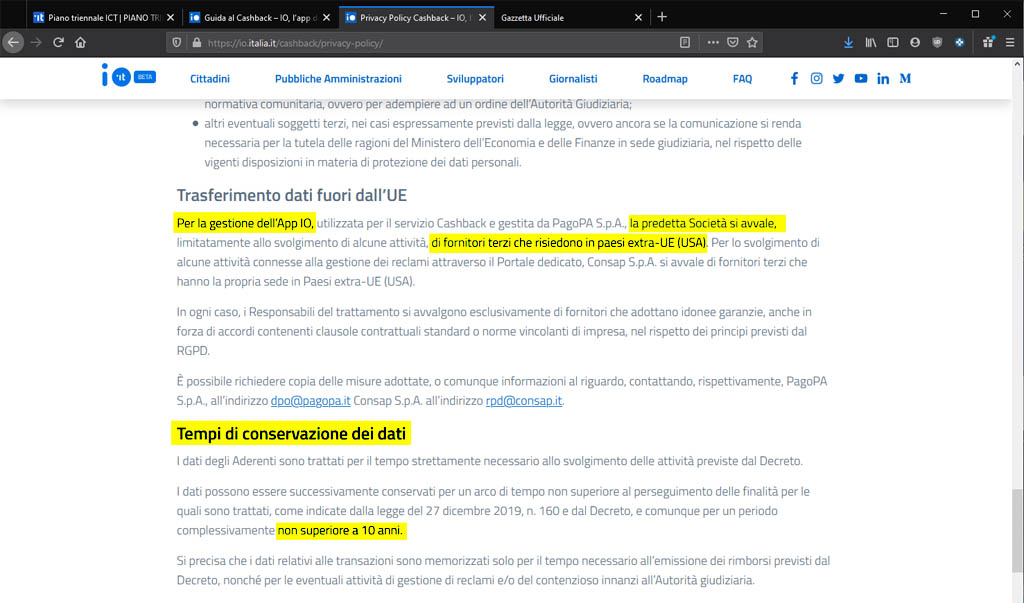Open the downloads panel

click(848, 42)
